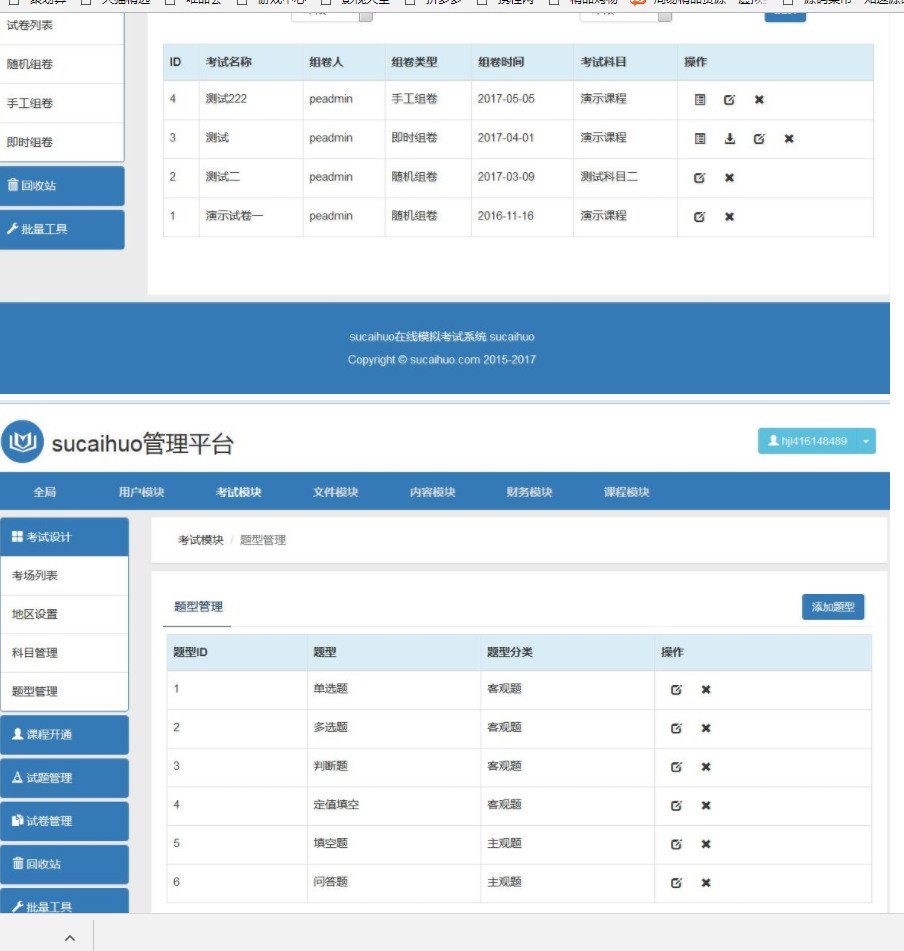Delete the 测试222 exam paper
Viewport: 904px width, 951px height.
(759, 99)
